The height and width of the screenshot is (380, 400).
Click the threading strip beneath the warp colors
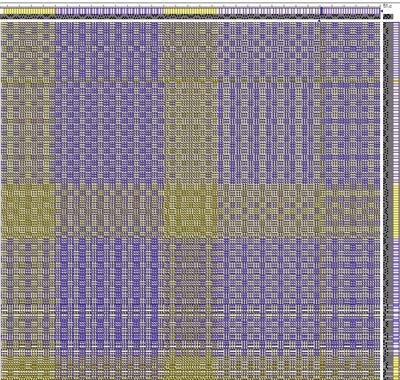(190, 17)
